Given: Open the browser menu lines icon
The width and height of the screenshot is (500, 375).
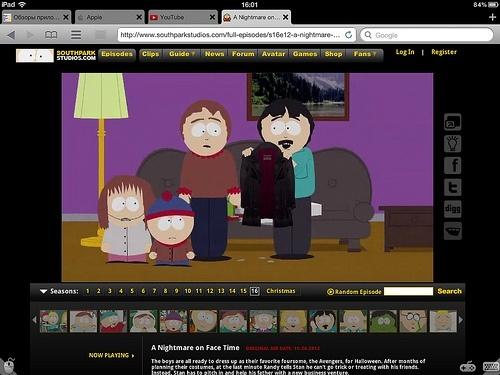Looking at the screenshot, I should [x=76, y=35].
